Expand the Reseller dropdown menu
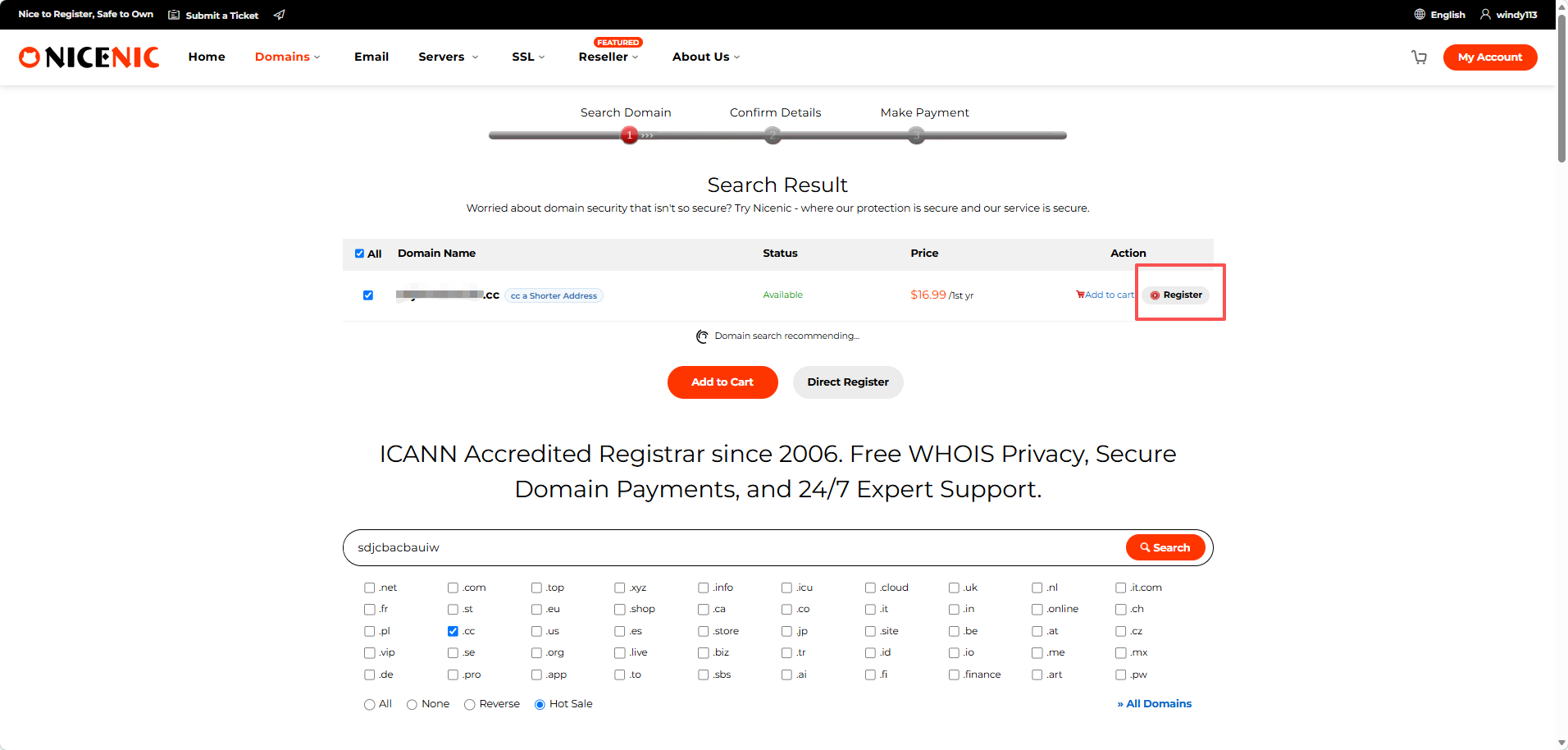 tap(608, 57)
